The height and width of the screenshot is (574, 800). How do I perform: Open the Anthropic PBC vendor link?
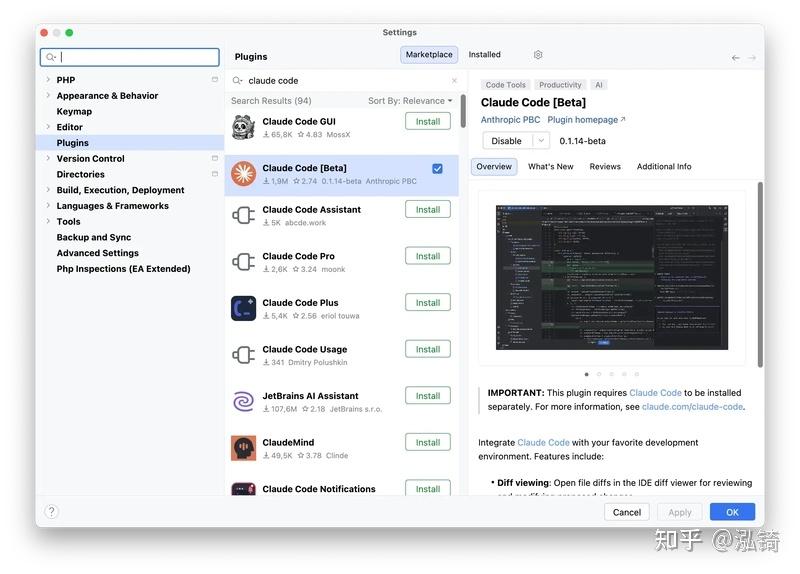pos(510,119)
